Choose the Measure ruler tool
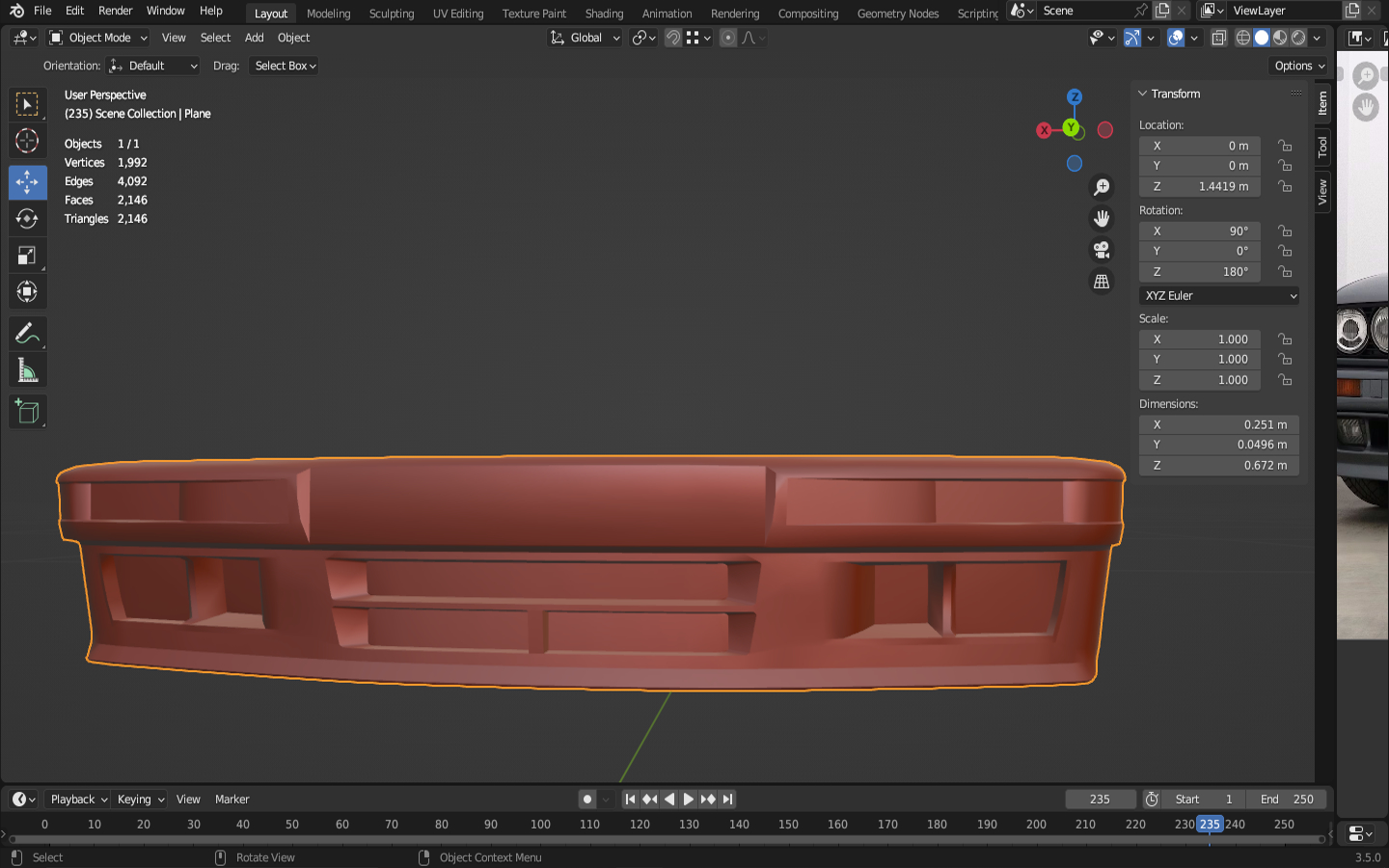This screenshot has height=868, width=1389. (x=27, y=371)
